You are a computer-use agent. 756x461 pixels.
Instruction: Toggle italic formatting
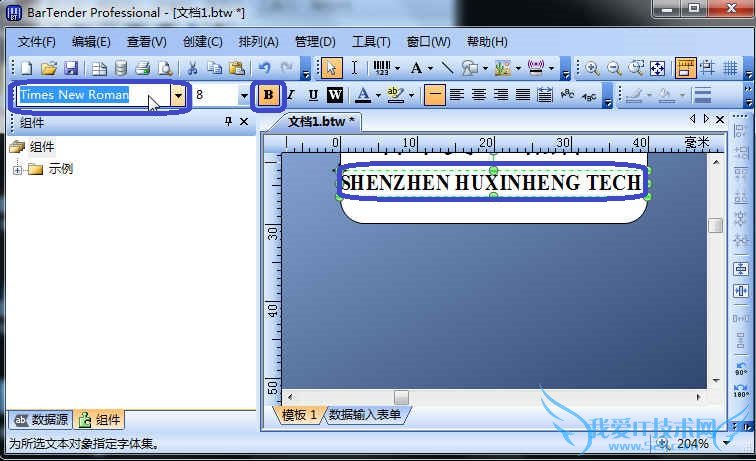291,95
